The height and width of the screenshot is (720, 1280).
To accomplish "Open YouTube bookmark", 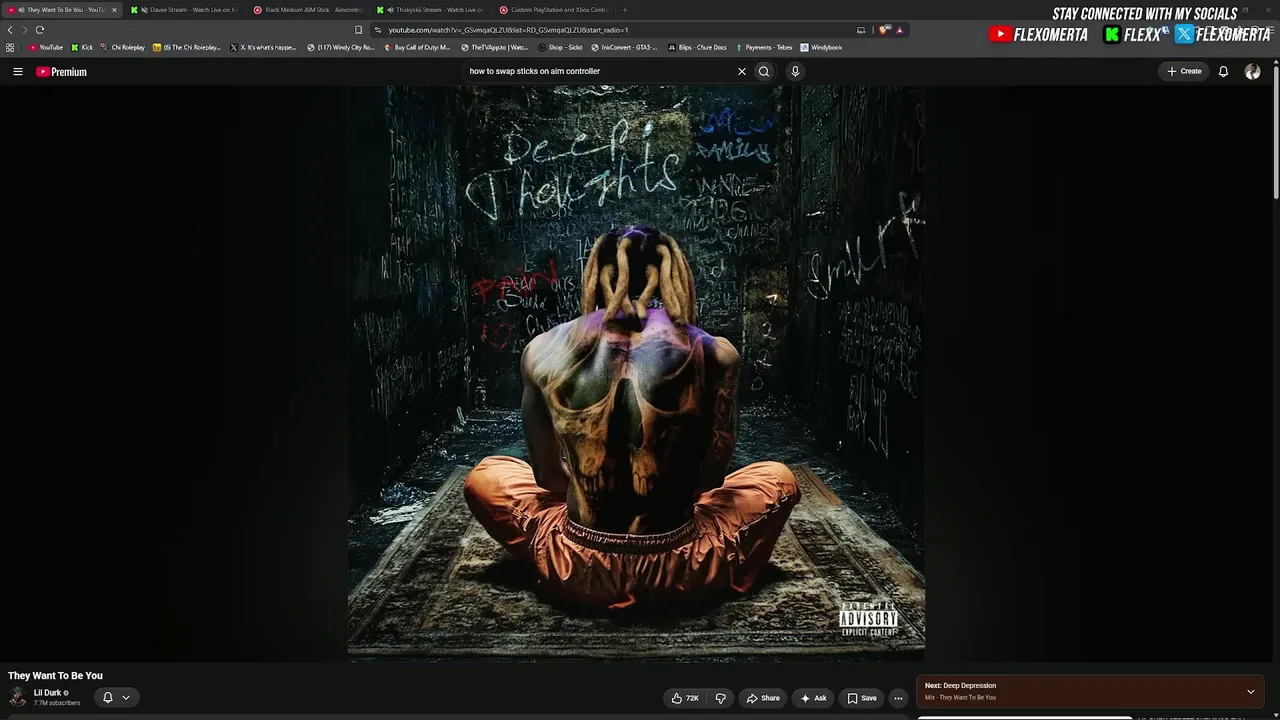I will point(46,47).
